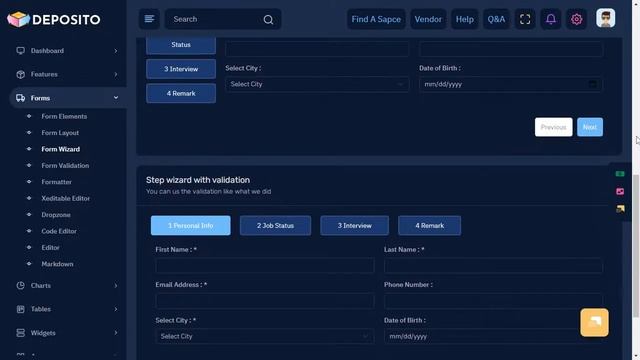
Task: Select the 2 Job Status step tab
Action: tap(276, 225)
